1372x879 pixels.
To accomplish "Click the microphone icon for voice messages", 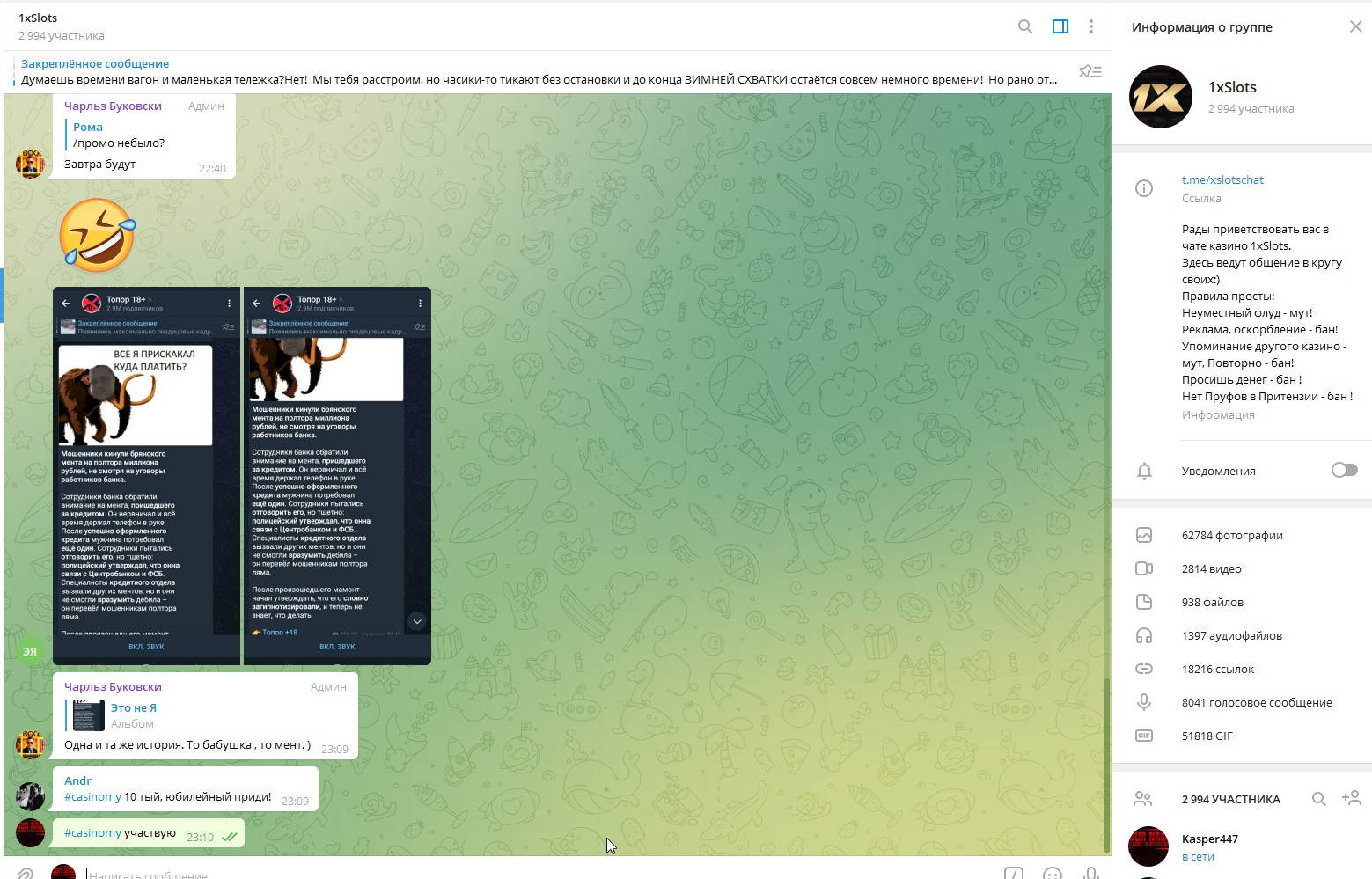I will tap(1144, 702).
